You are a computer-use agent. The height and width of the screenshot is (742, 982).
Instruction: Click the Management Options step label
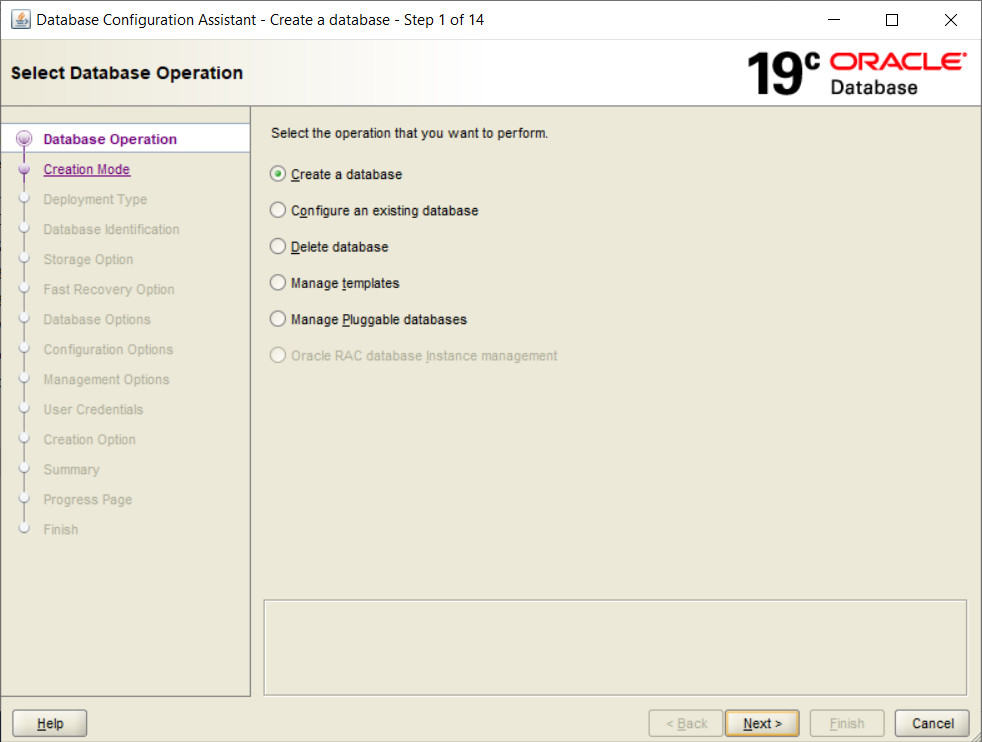(106, 379)
